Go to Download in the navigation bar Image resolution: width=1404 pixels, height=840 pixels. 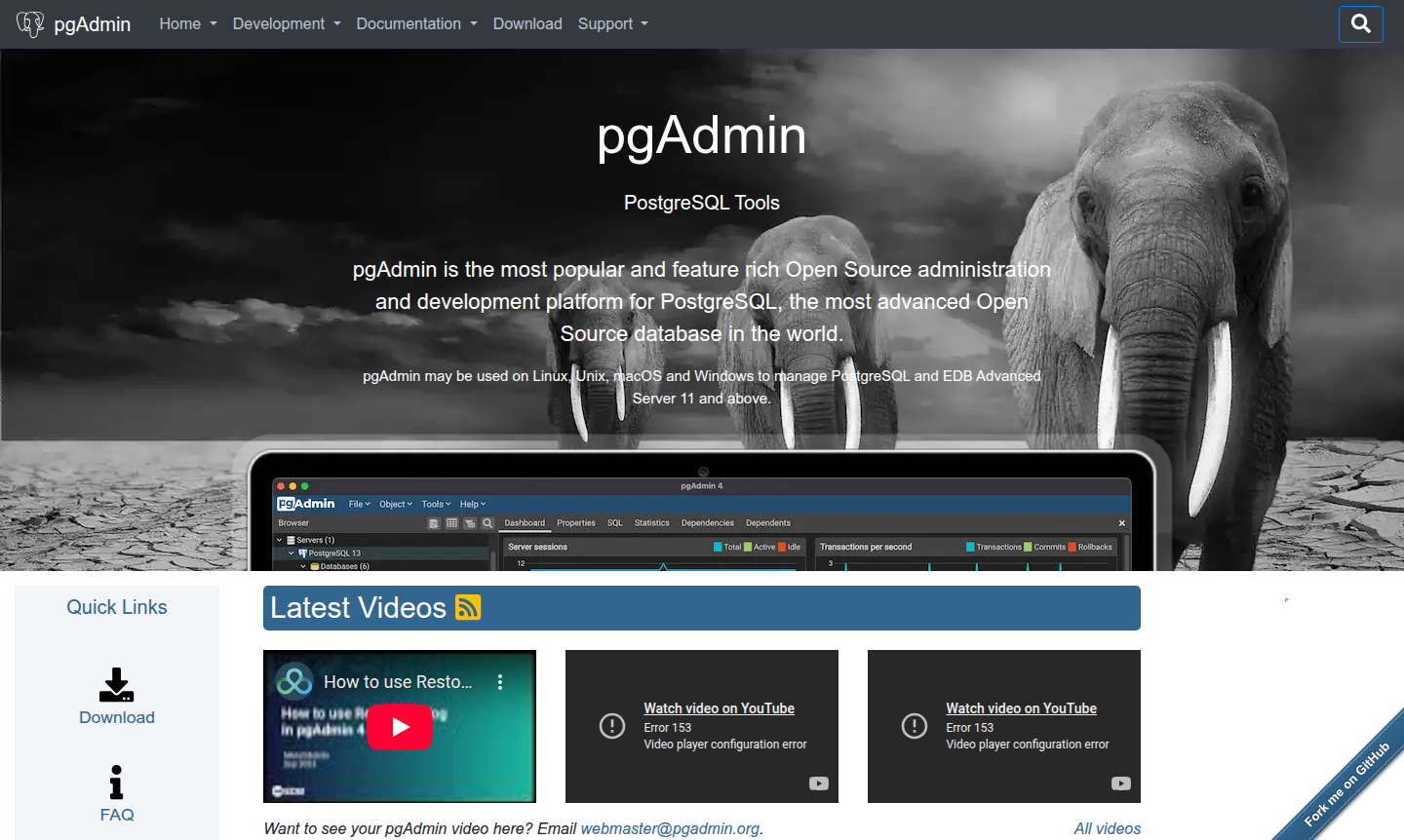coord(527,24)
